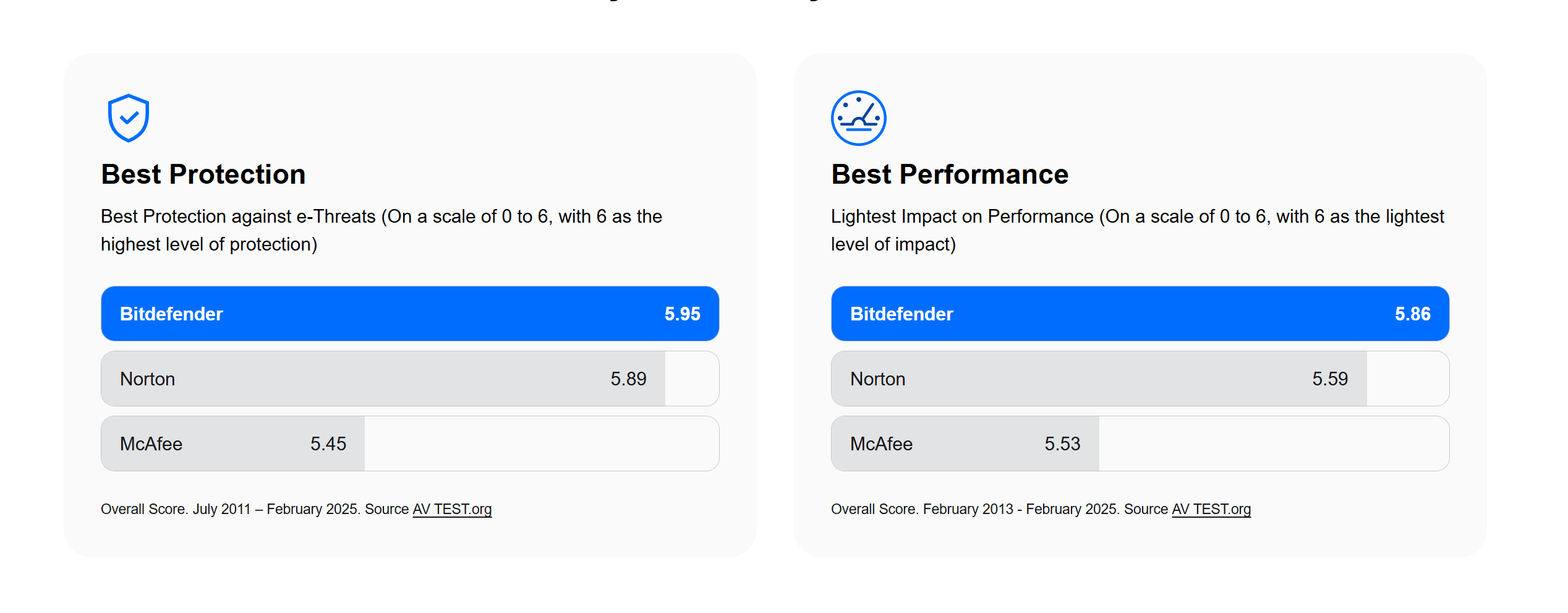Click the Bitdefender label in Best Performance
This screenshot has width=1568, height=613.
click(901, 314)
